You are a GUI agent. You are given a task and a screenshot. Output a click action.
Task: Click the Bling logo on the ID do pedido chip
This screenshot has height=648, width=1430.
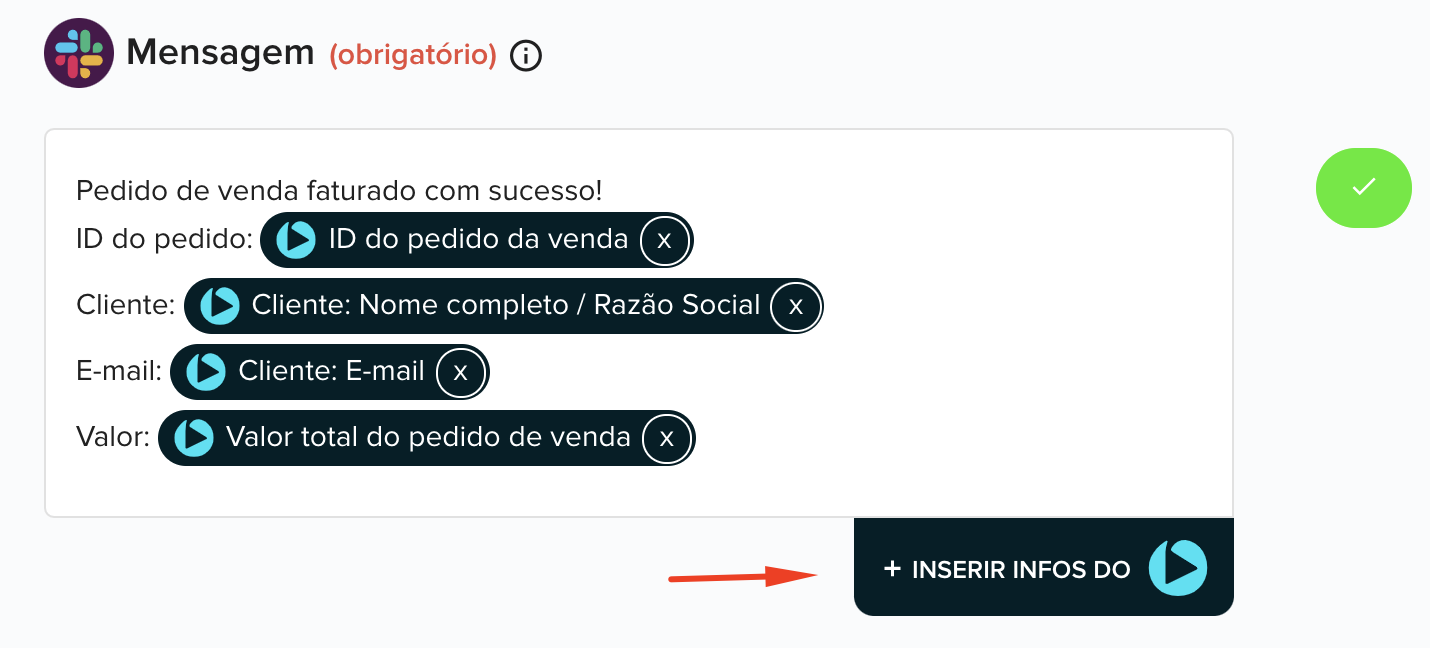click(295, 240)
